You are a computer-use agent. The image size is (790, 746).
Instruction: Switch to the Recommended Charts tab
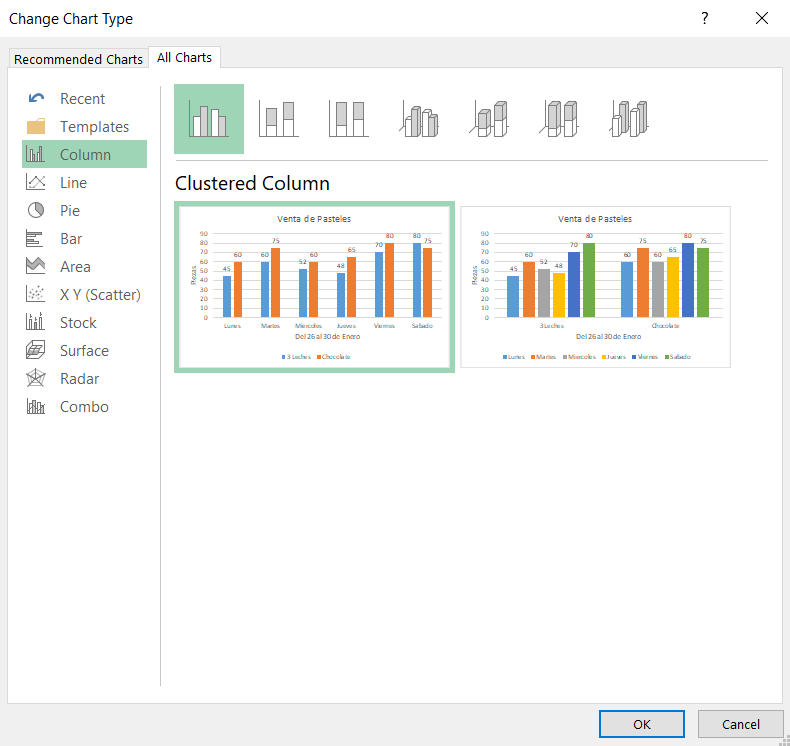pyautogui.click(x=79, y=59)
